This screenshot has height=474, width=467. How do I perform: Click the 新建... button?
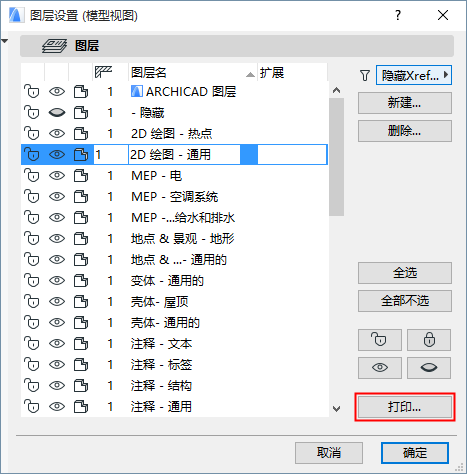coord(405,103)
